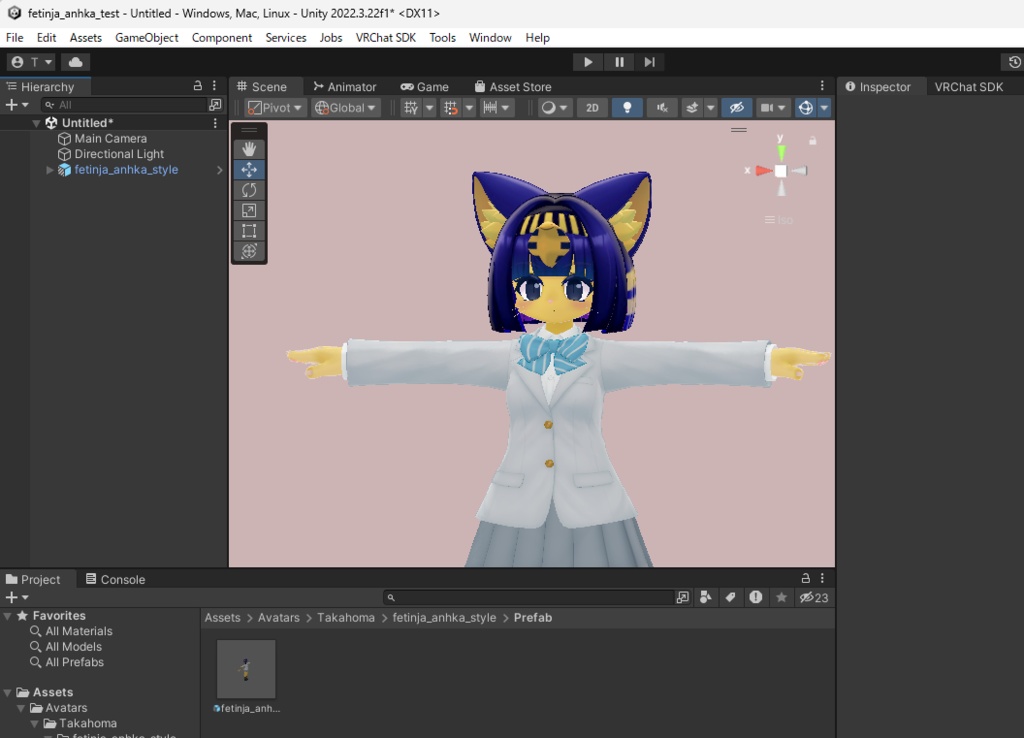Open the File menu

pos(14,38)
